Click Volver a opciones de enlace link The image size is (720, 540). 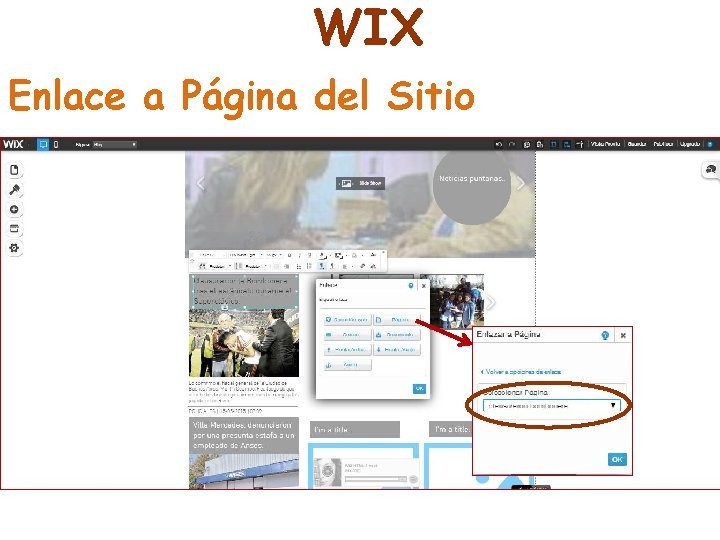click(x=521, y=371)
